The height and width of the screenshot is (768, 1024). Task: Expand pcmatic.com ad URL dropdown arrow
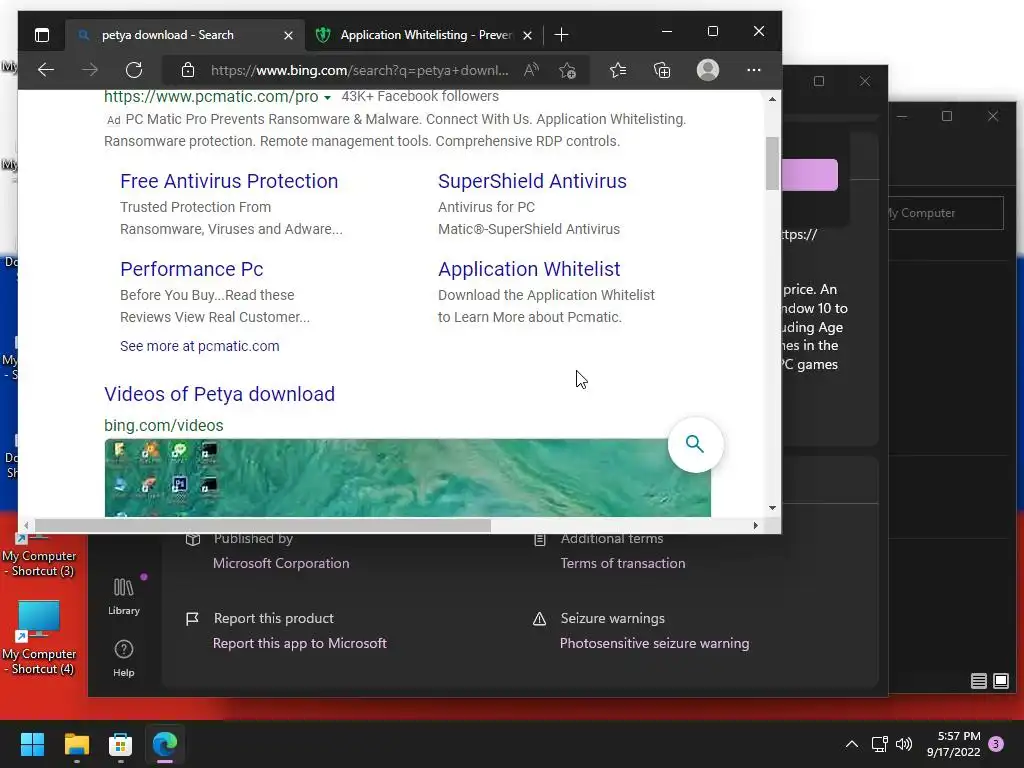coord(327,97)
